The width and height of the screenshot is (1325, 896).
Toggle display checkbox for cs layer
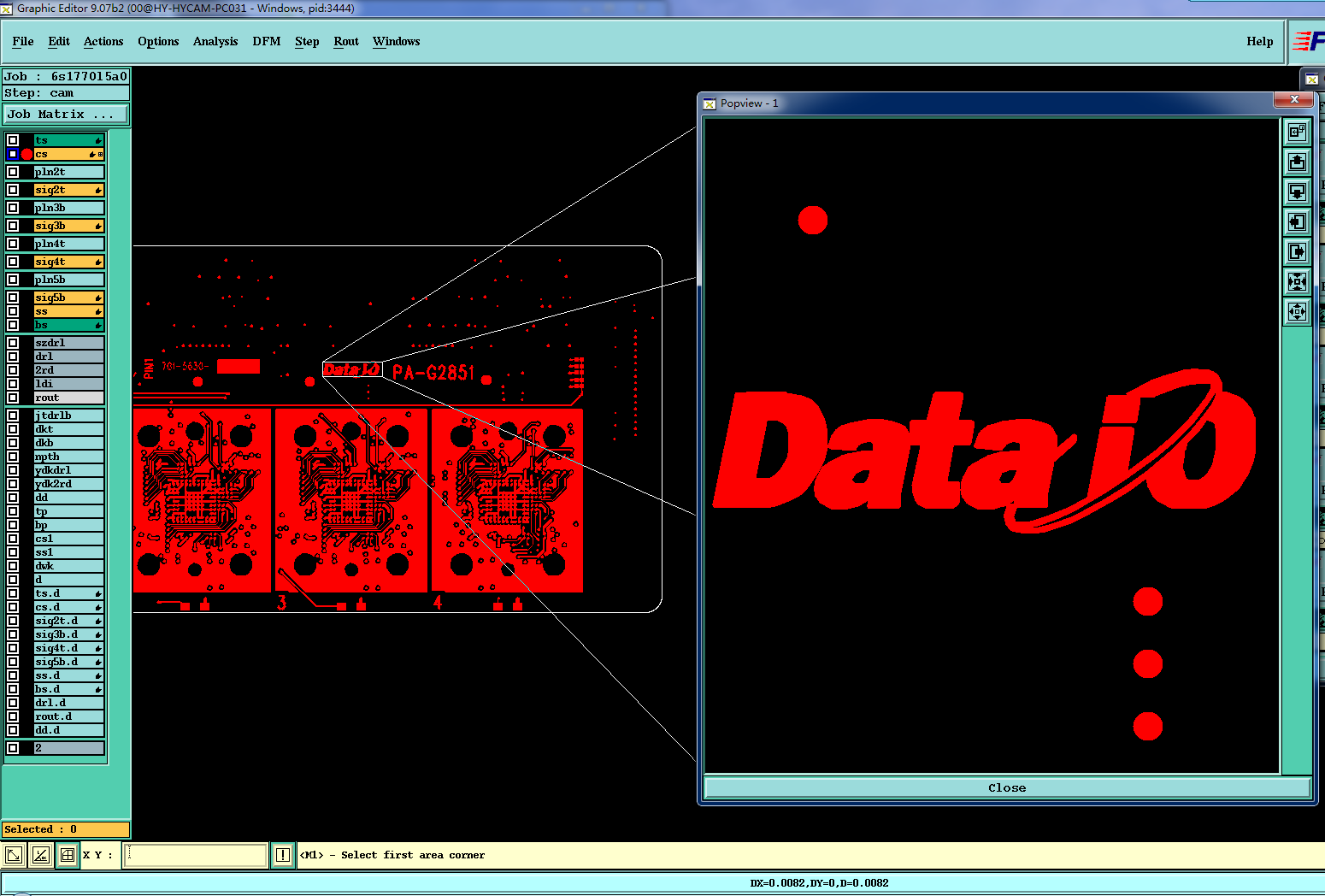pos(13,154)
